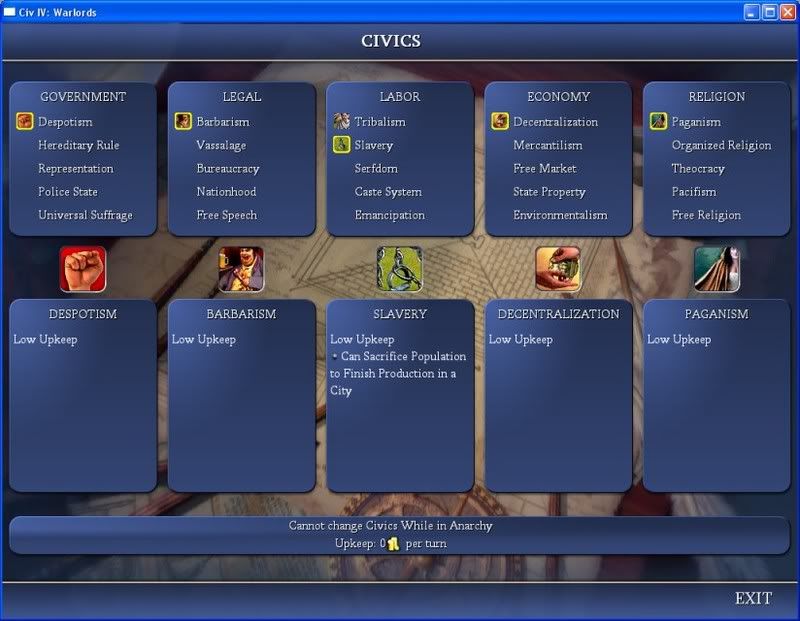Close the Civ IV: Warlords window
This screenshot has height=621, width=800.
(788, 12)
